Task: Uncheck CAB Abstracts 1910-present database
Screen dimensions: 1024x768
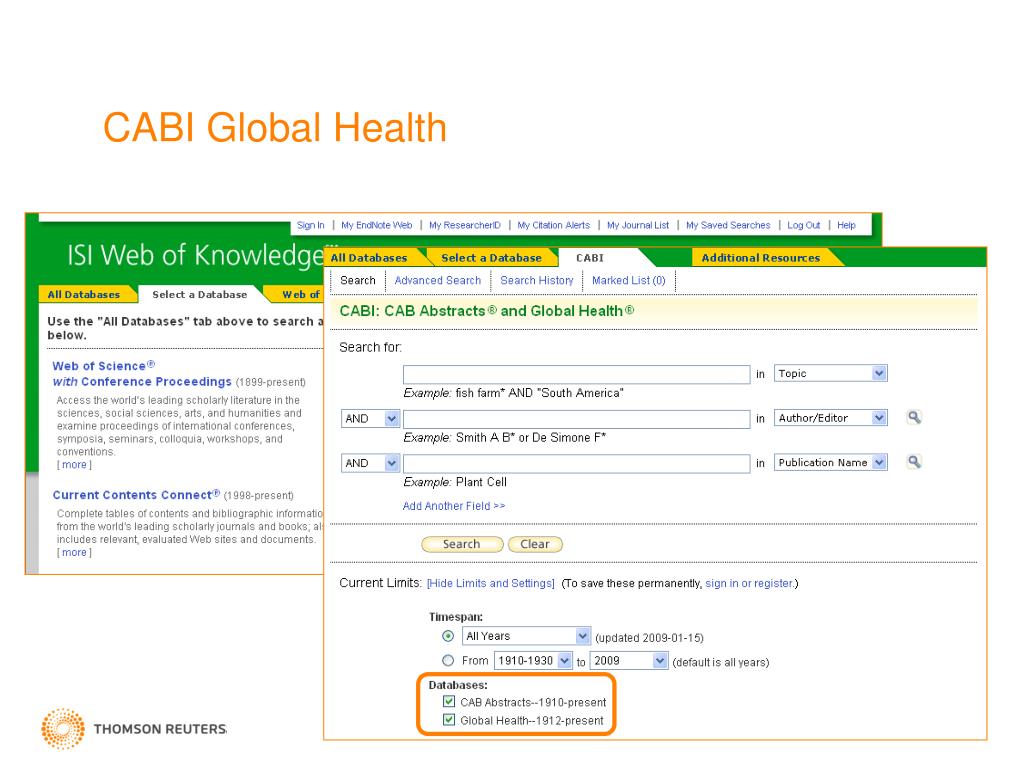Action: pos(449,701)
